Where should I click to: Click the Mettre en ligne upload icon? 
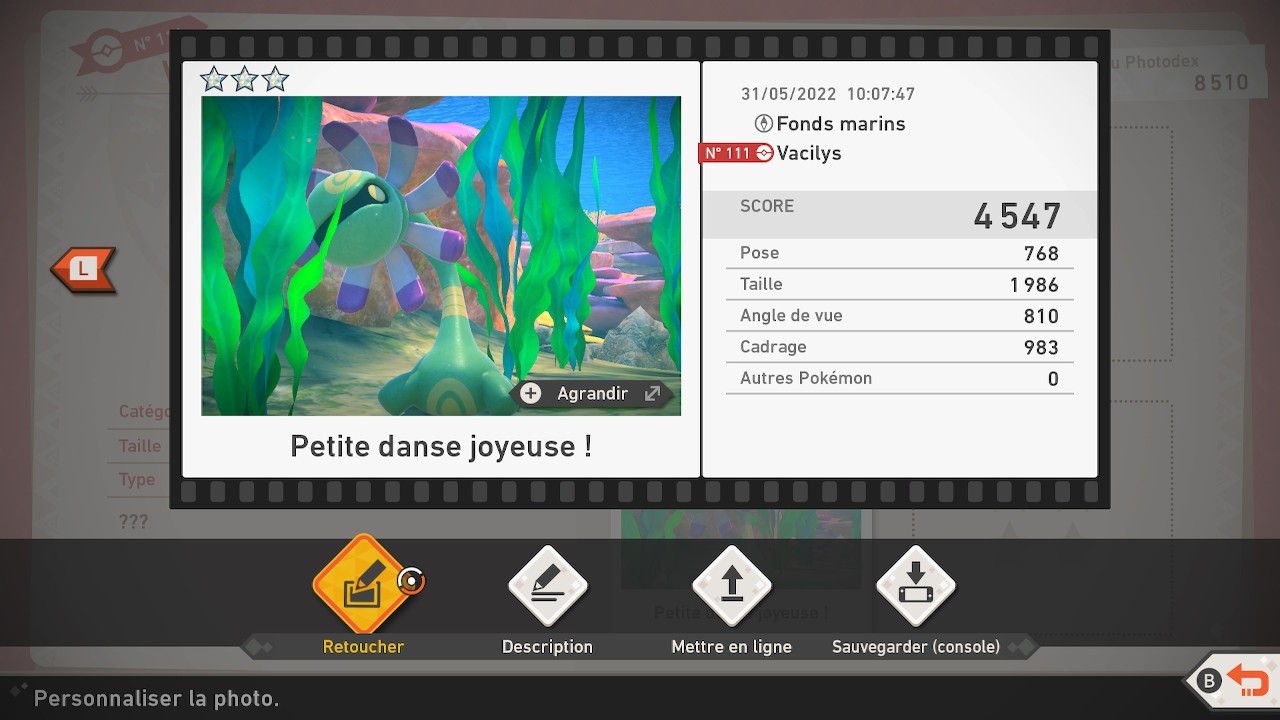pos(732,586)
